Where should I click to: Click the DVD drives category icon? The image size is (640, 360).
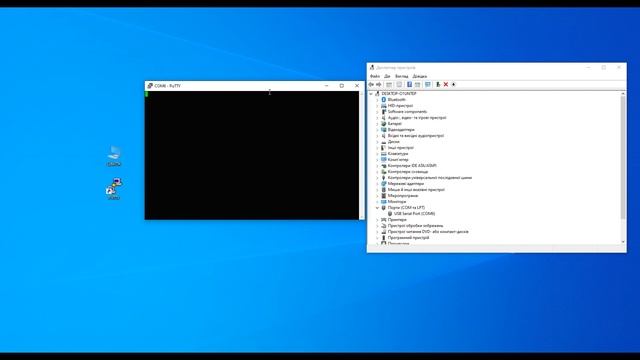384,231
